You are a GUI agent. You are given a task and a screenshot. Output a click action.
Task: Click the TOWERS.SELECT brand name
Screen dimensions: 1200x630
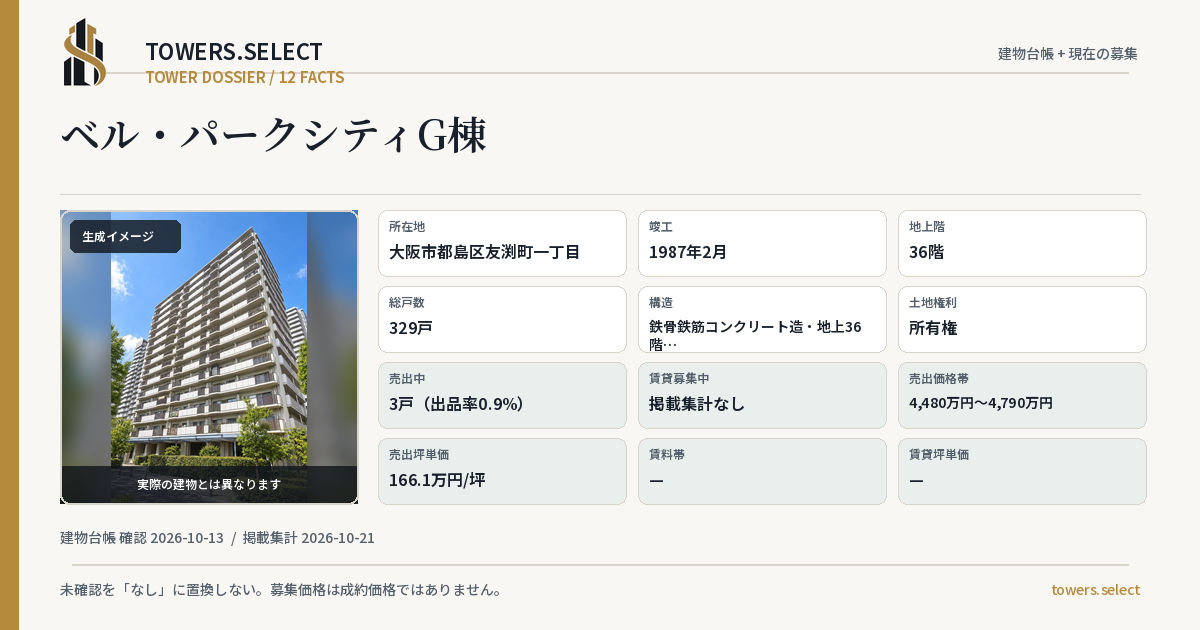click(x=234, y=52)
